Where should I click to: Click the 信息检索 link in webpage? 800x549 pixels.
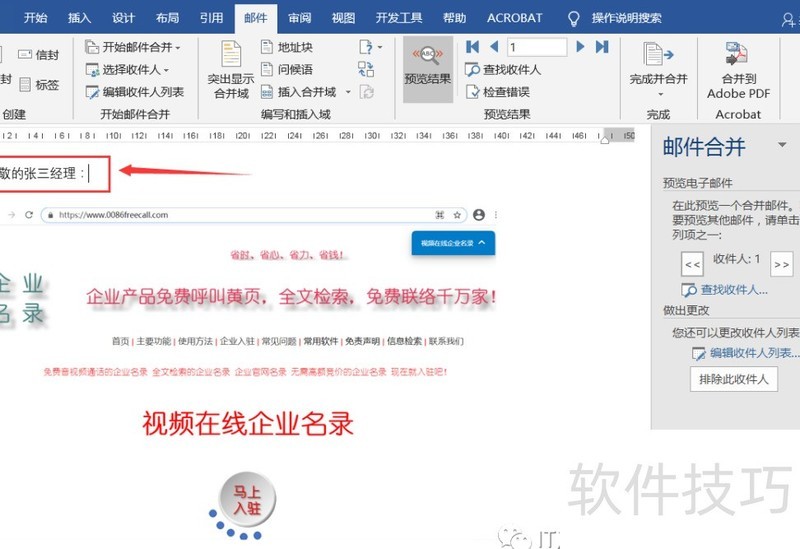[x=404, y=341]
